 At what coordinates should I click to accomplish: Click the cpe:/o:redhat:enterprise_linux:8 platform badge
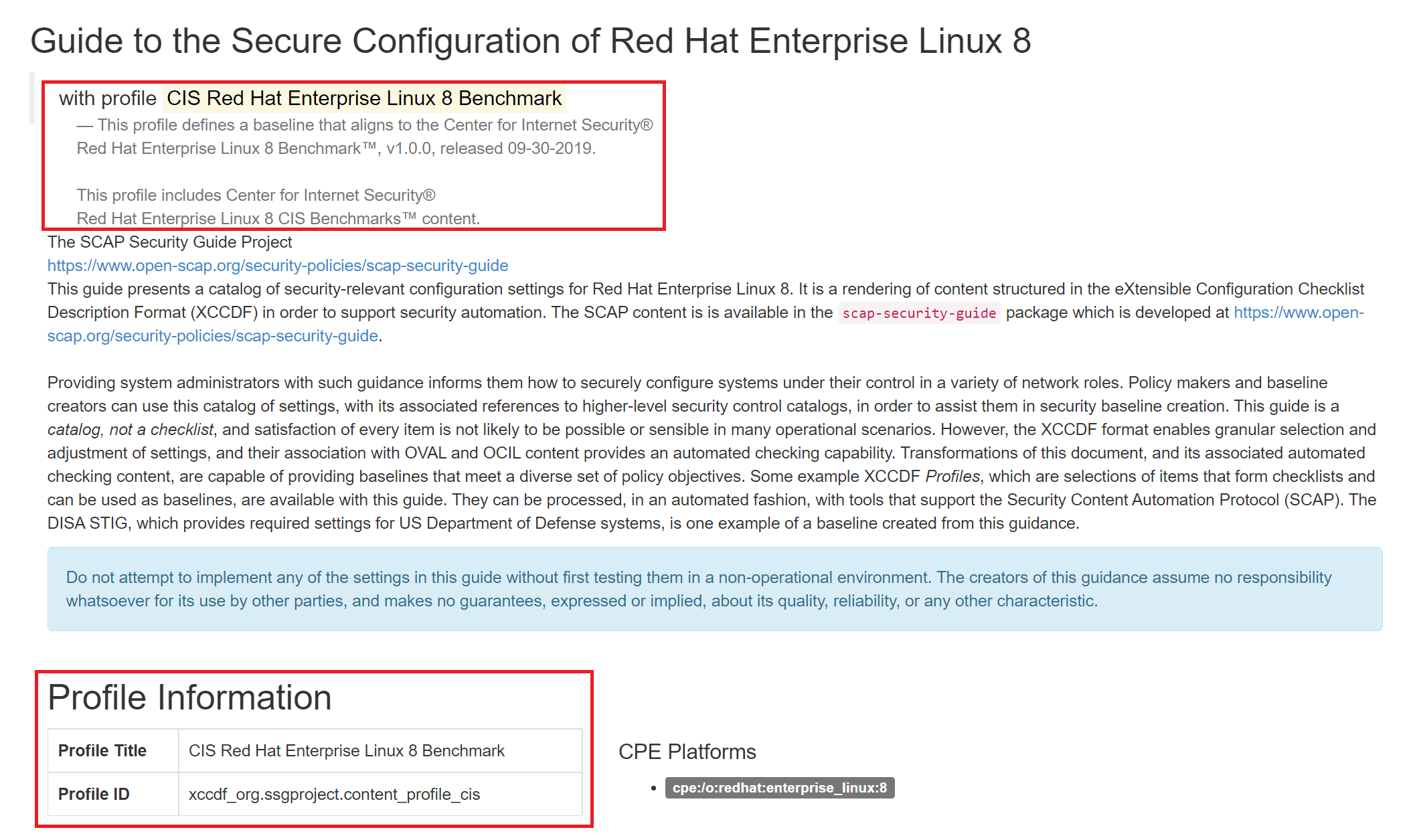point(780,787)
